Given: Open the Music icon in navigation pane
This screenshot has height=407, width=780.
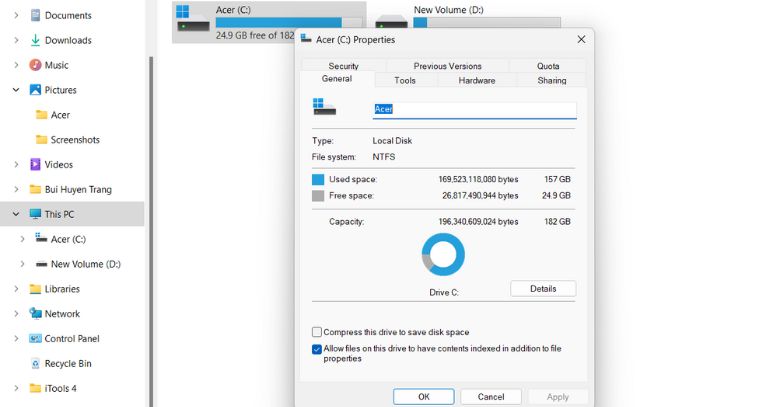Looking at the screenshot, I should tap(35, 65).
